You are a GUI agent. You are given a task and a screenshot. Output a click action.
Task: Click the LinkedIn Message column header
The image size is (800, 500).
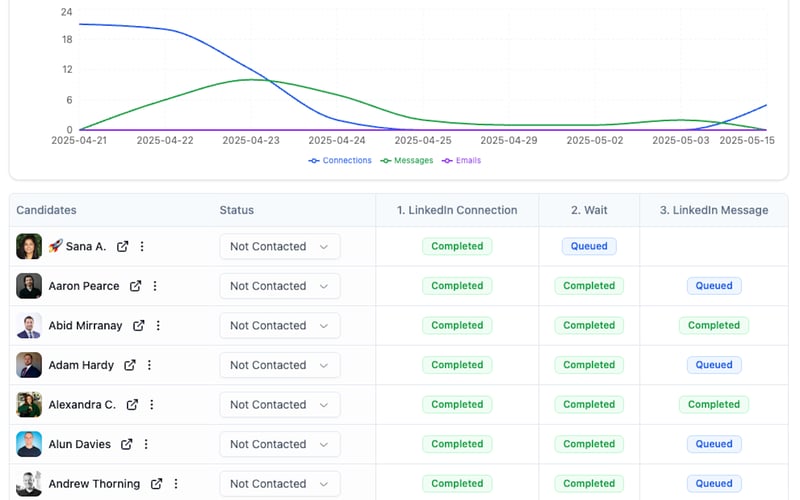point(714,210)
